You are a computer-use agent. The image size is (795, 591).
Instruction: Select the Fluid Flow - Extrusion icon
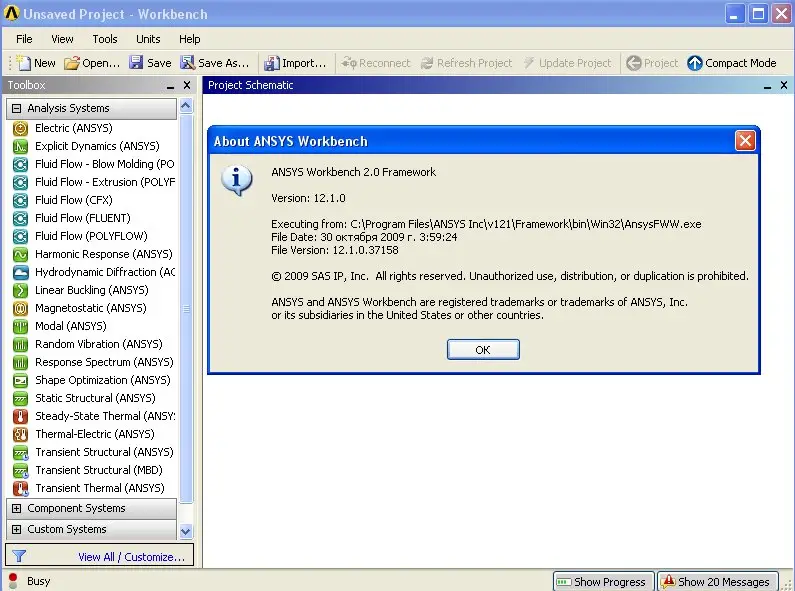(20, 182)
